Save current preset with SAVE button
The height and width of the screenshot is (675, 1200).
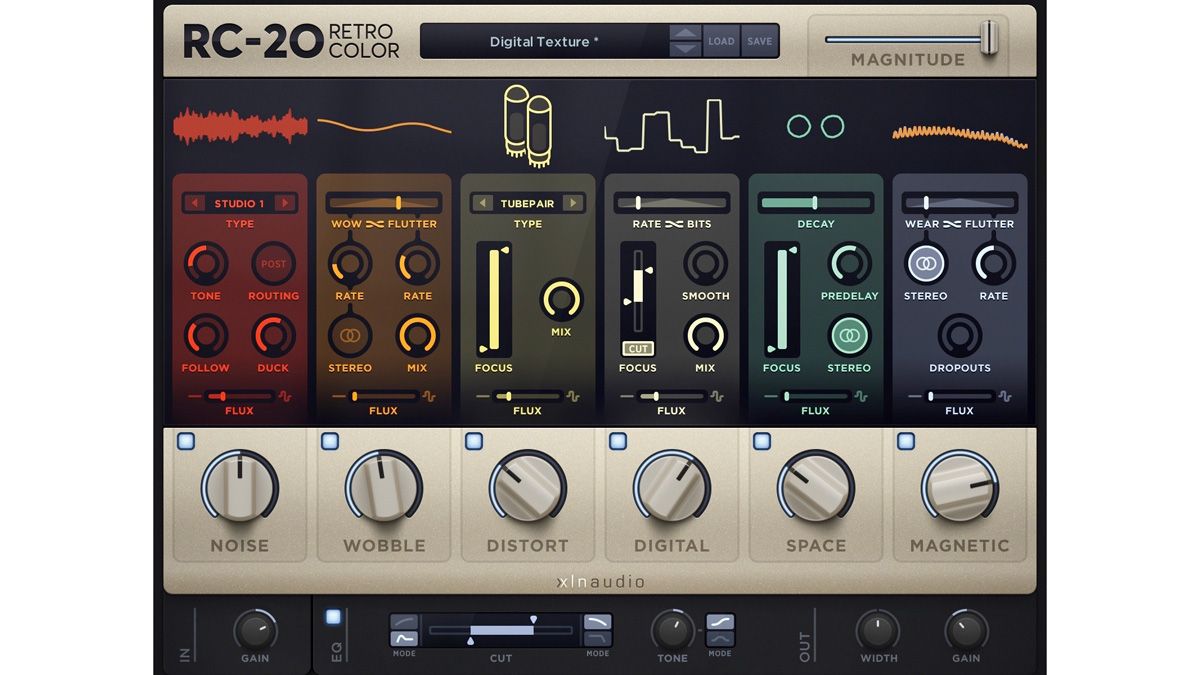coord(759,40)
